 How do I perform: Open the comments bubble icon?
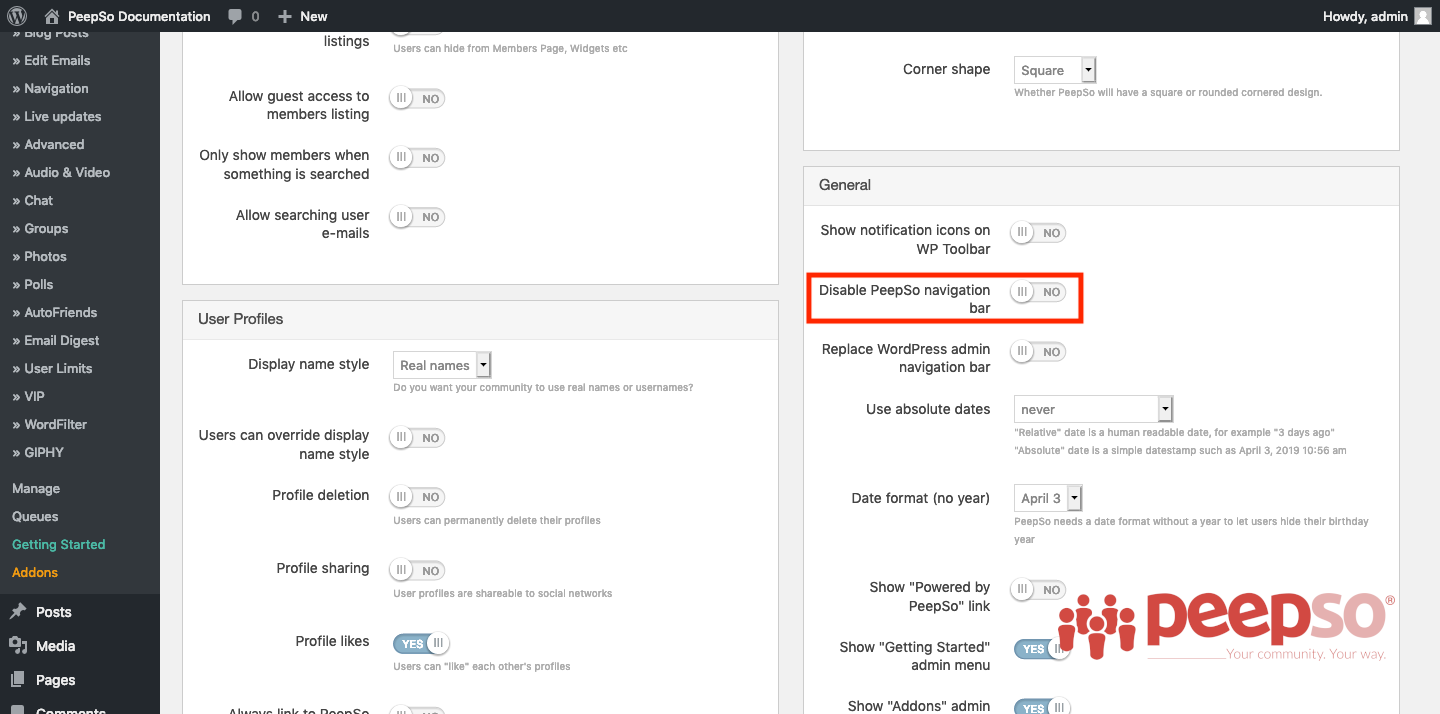click(x=235, y=16)
